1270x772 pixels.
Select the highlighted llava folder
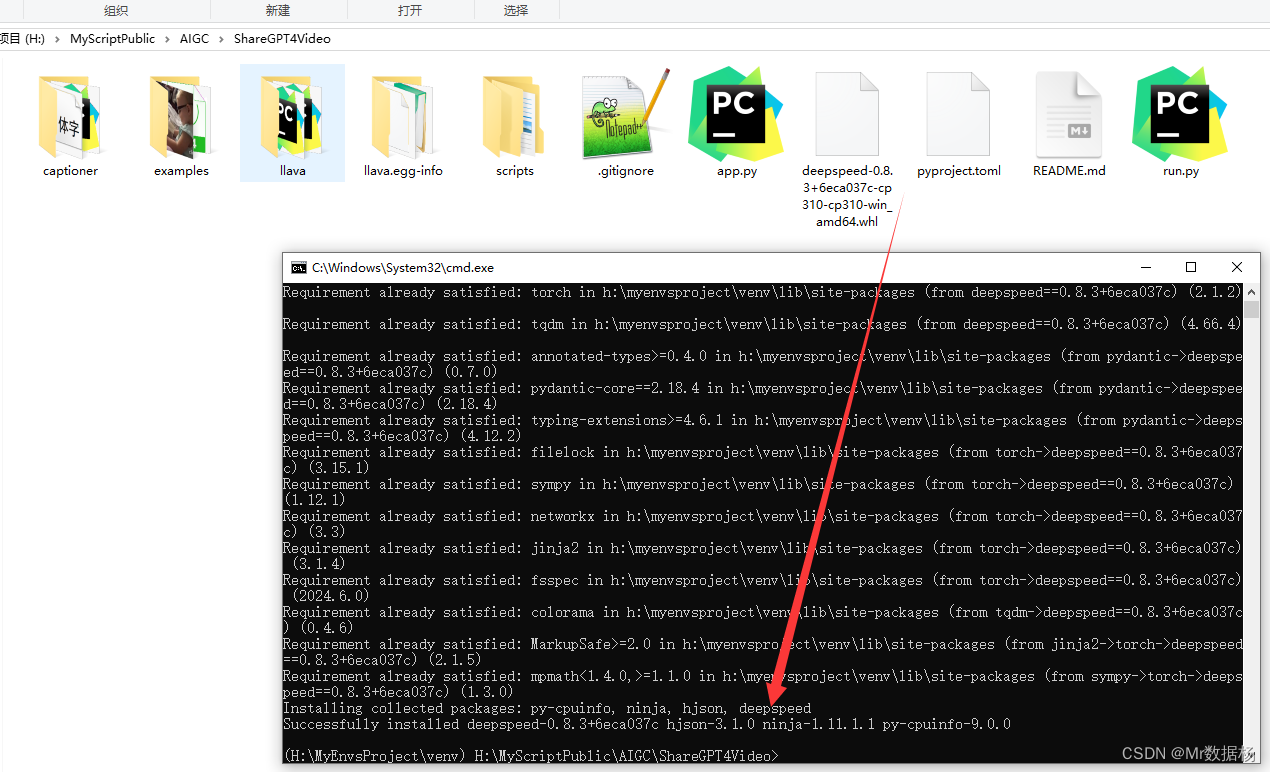point(292,115)
